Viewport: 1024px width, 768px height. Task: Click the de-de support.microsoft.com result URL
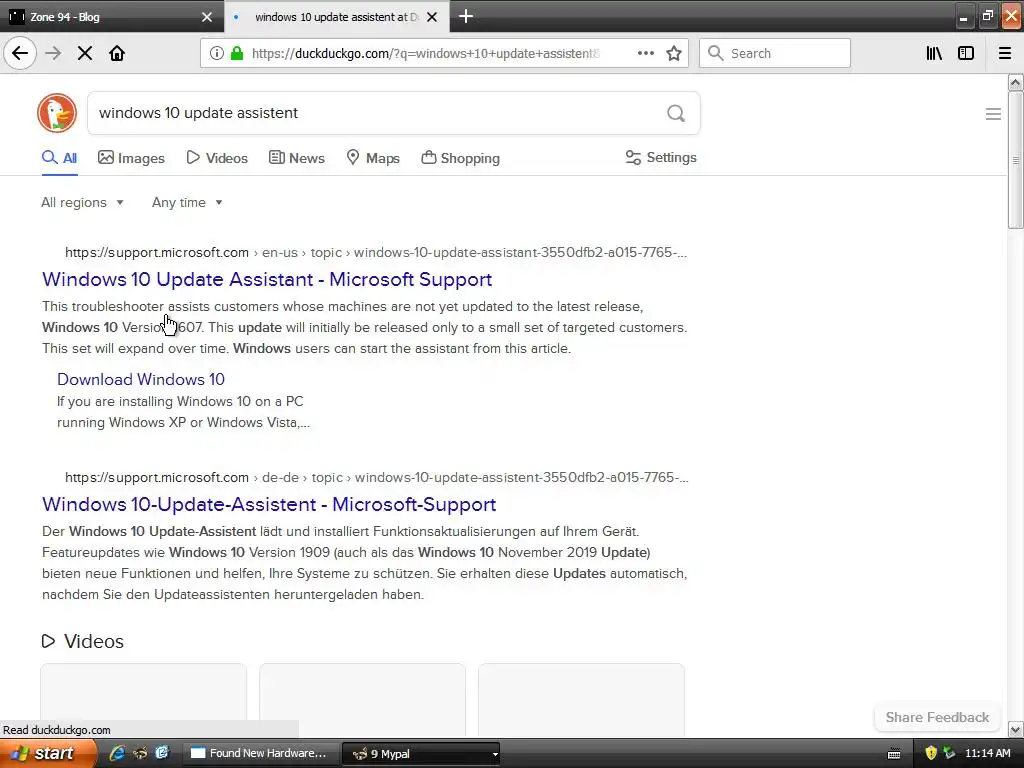(376, 477)
